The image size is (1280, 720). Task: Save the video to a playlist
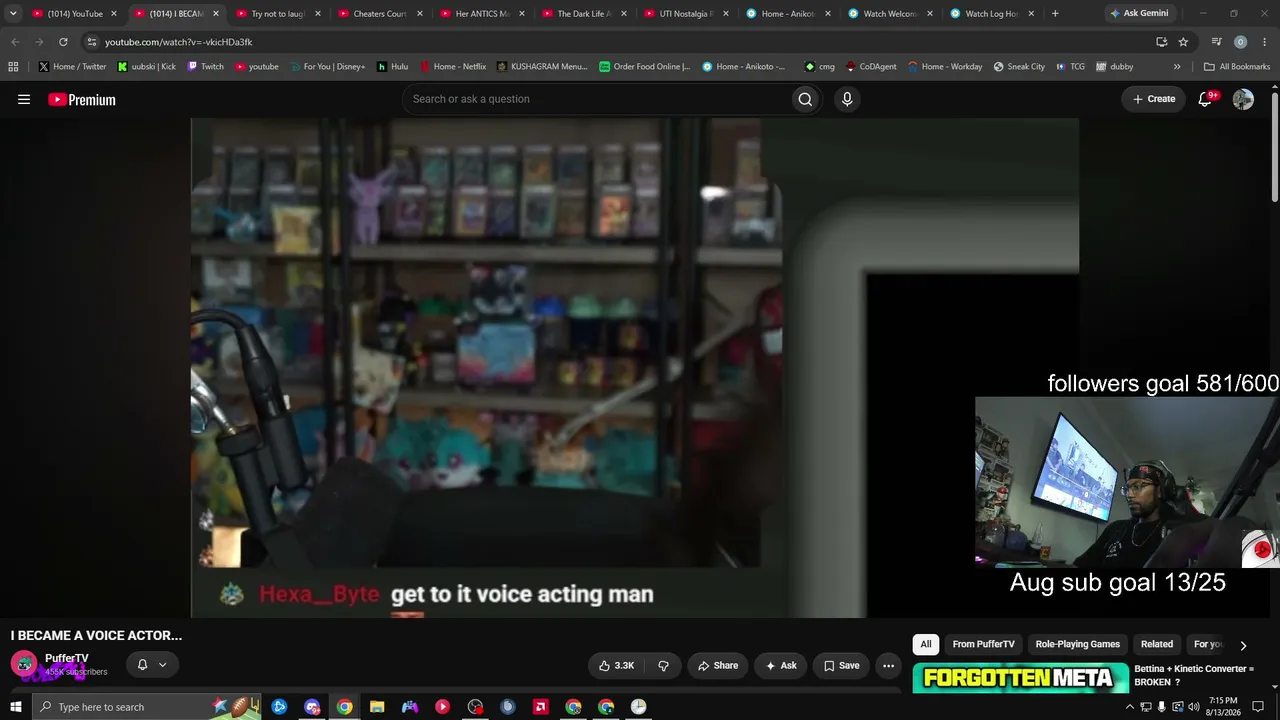pos(841,665)
